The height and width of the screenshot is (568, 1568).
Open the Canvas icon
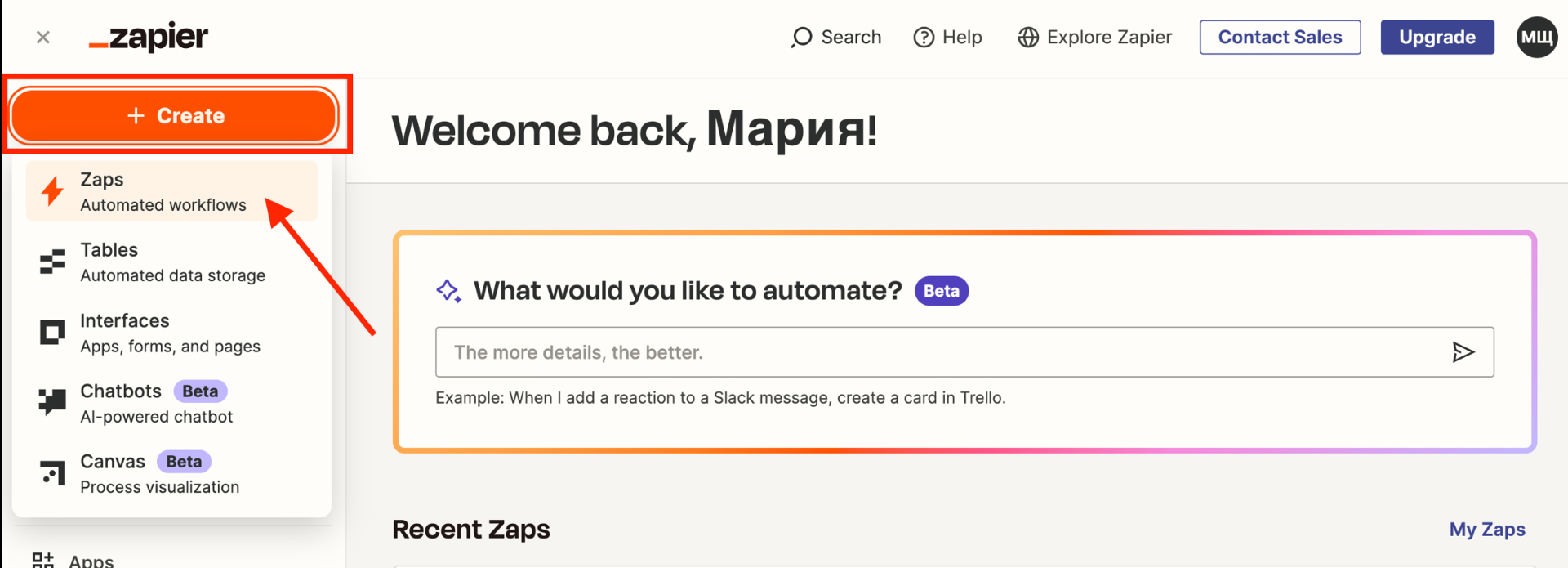[52, 473]
